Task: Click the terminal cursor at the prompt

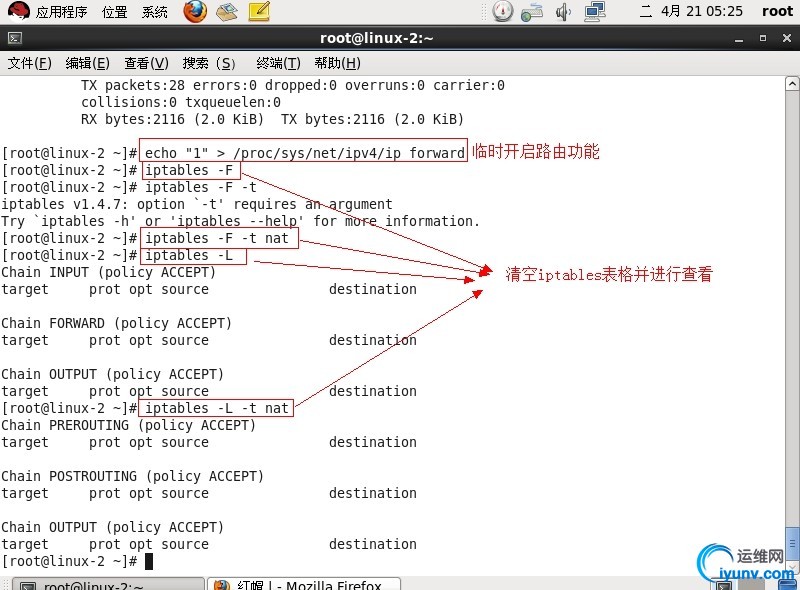Action: click(149, 561)
